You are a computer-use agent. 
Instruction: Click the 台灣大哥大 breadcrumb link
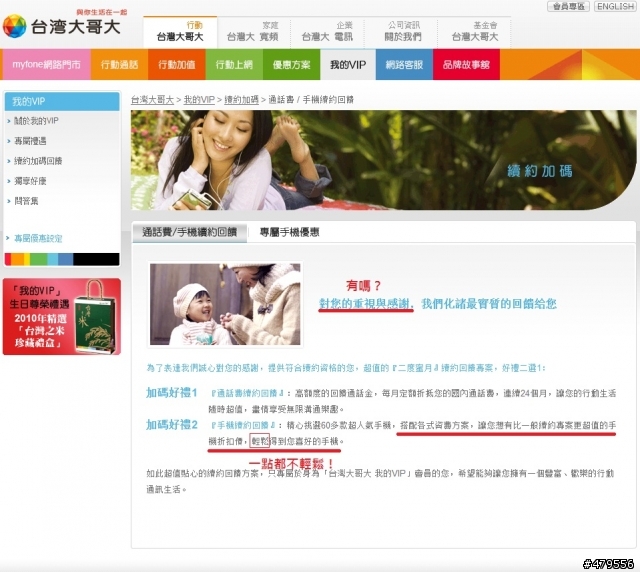pos(152,100)
